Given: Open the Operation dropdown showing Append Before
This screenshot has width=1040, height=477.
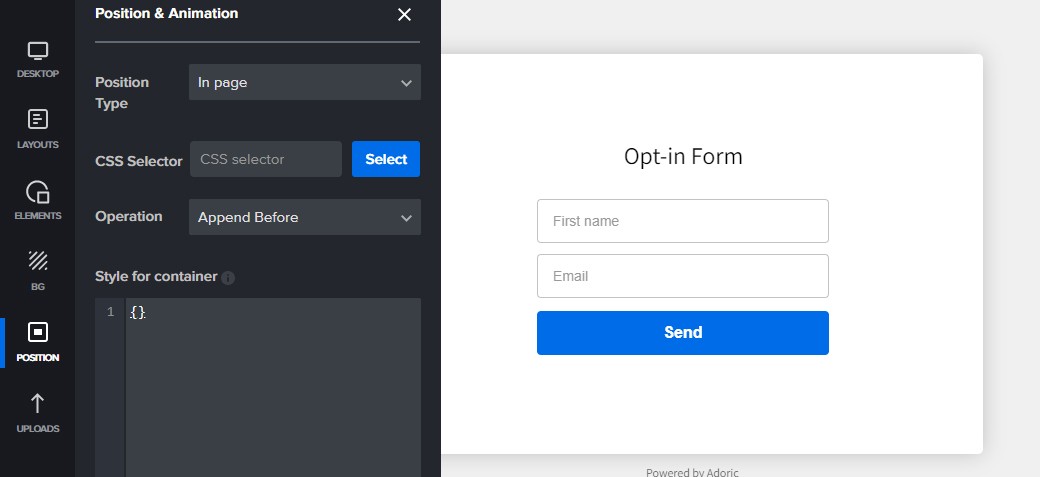Looking at the screenshot, I should coord(304,217).
